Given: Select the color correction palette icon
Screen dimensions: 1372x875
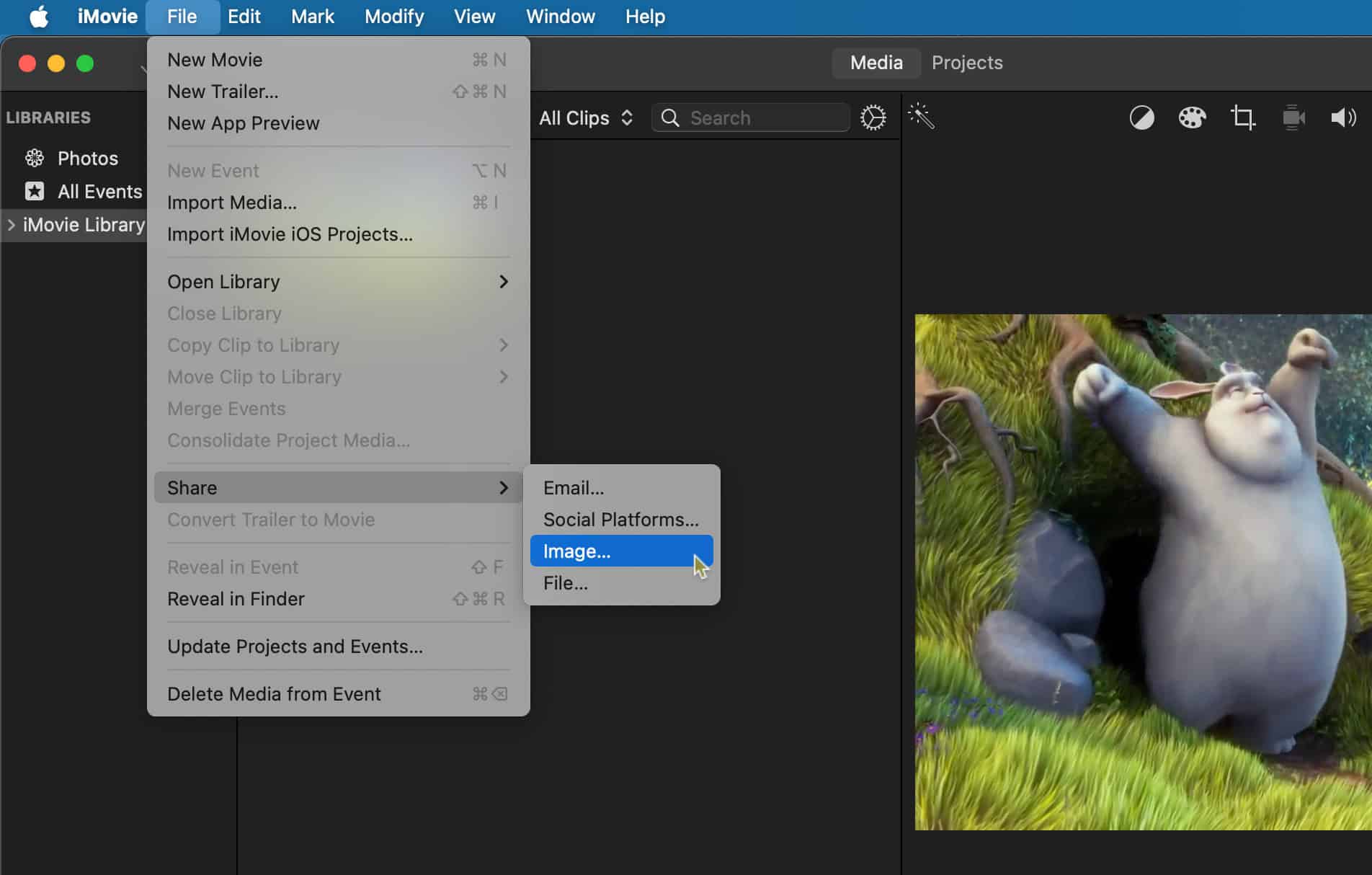Looking at the screenshot, I should point(1192,117).
